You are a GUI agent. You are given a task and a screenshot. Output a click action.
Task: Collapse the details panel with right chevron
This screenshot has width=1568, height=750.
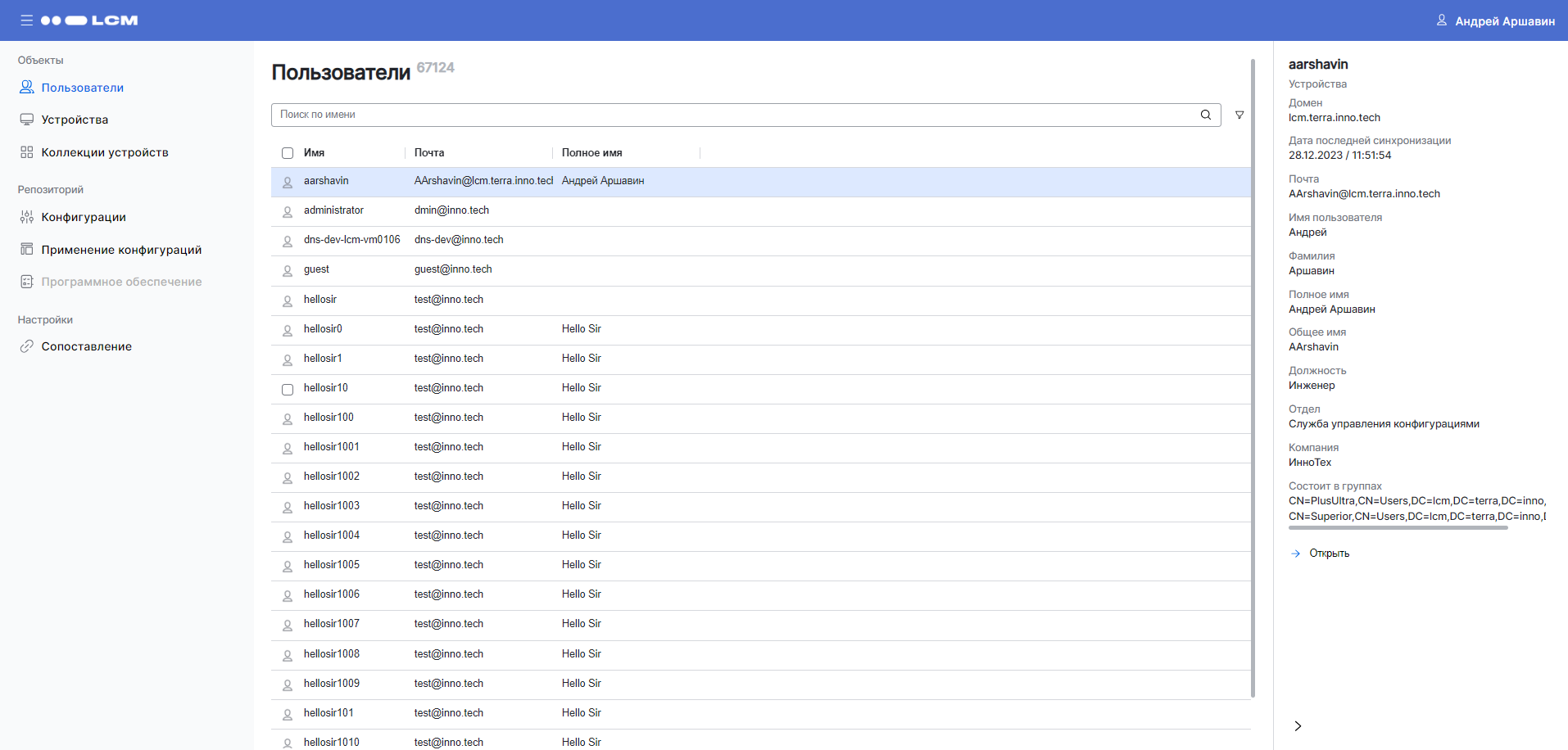(1298, 725)
